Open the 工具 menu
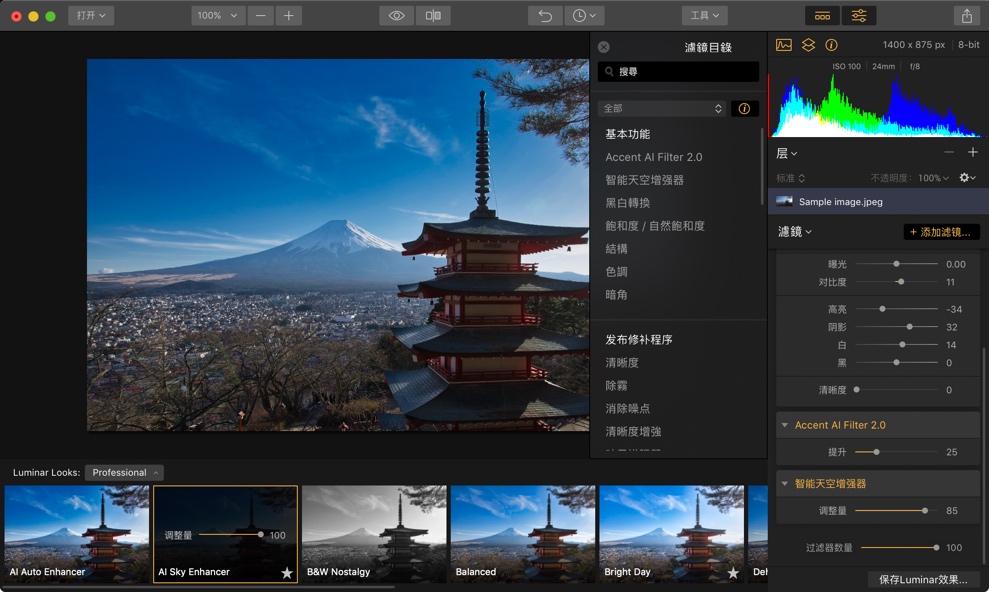 pos(706,15)
